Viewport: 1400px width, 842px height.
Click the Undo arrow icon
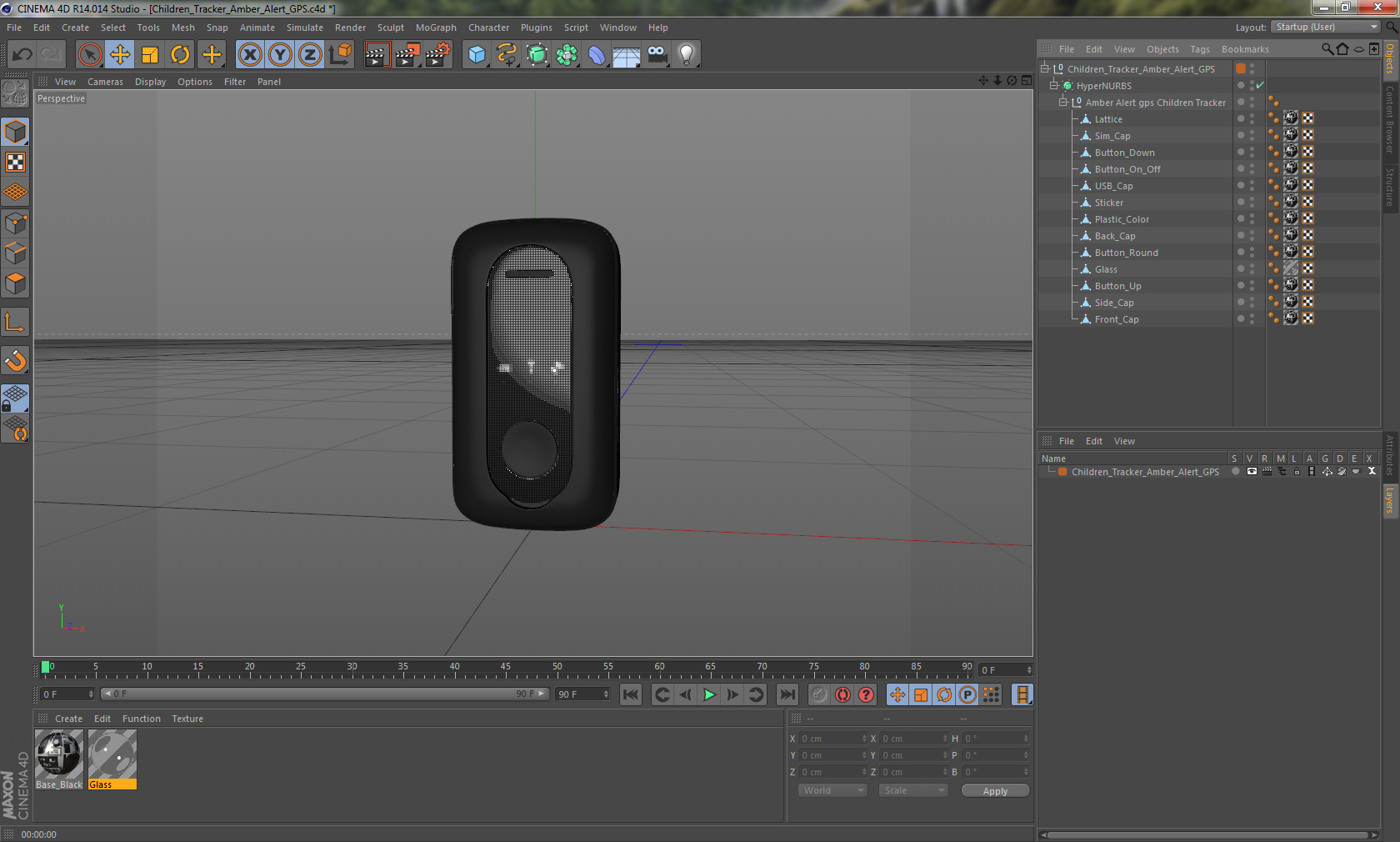click(22, 55)
